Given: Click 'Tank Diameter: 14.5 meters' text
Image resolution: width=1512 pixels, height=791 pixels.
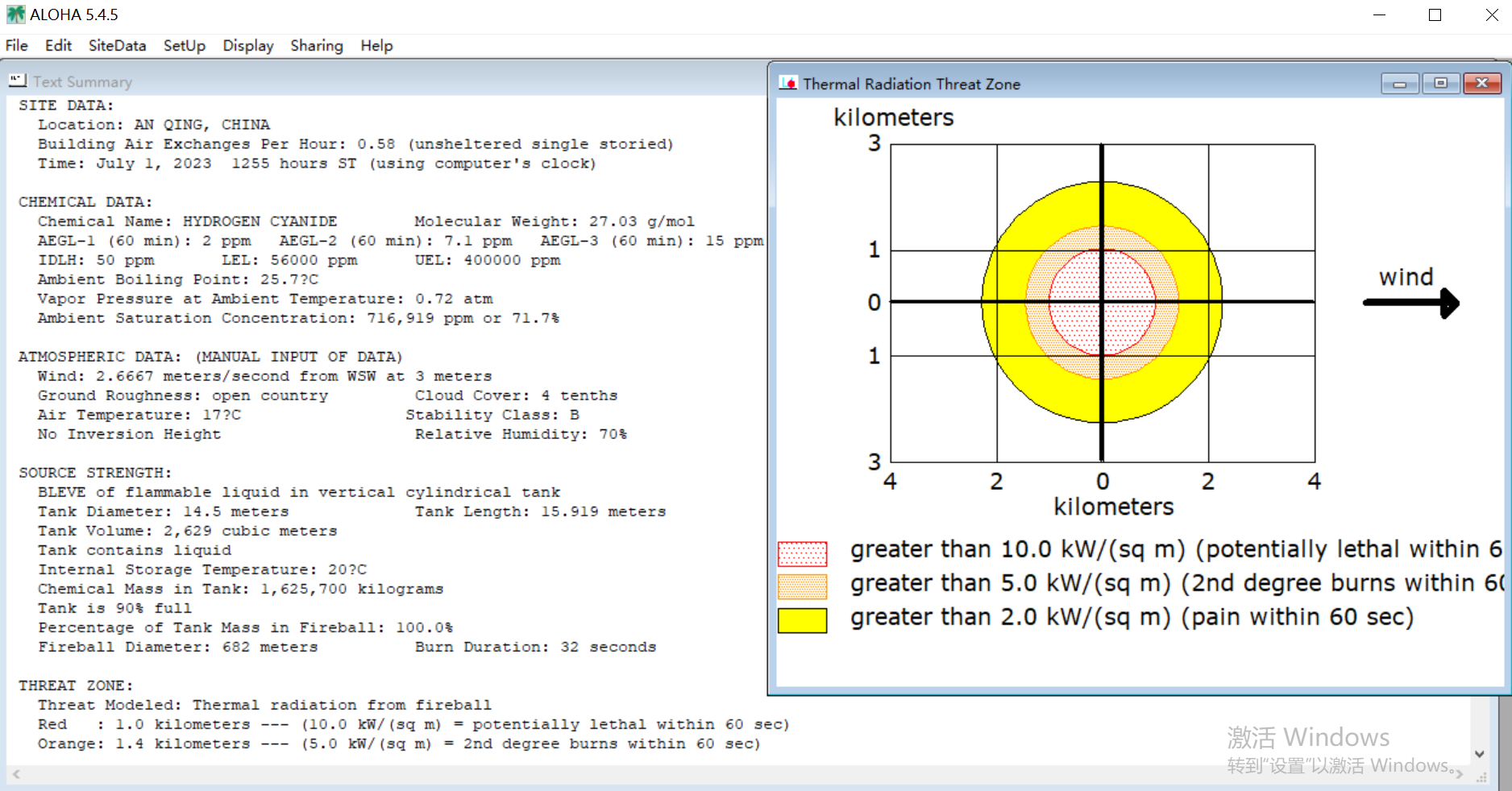Looking at the screenshot, I should (163, 511).
